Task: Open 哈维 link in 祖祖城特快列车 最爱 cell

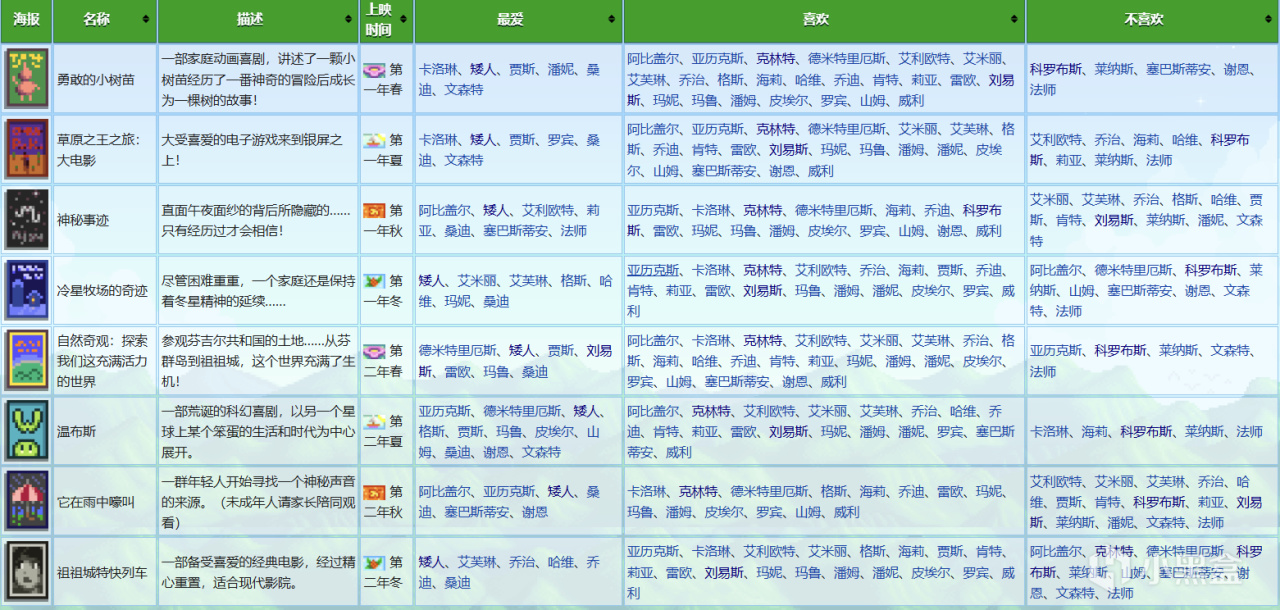Action: click(560, 562)
